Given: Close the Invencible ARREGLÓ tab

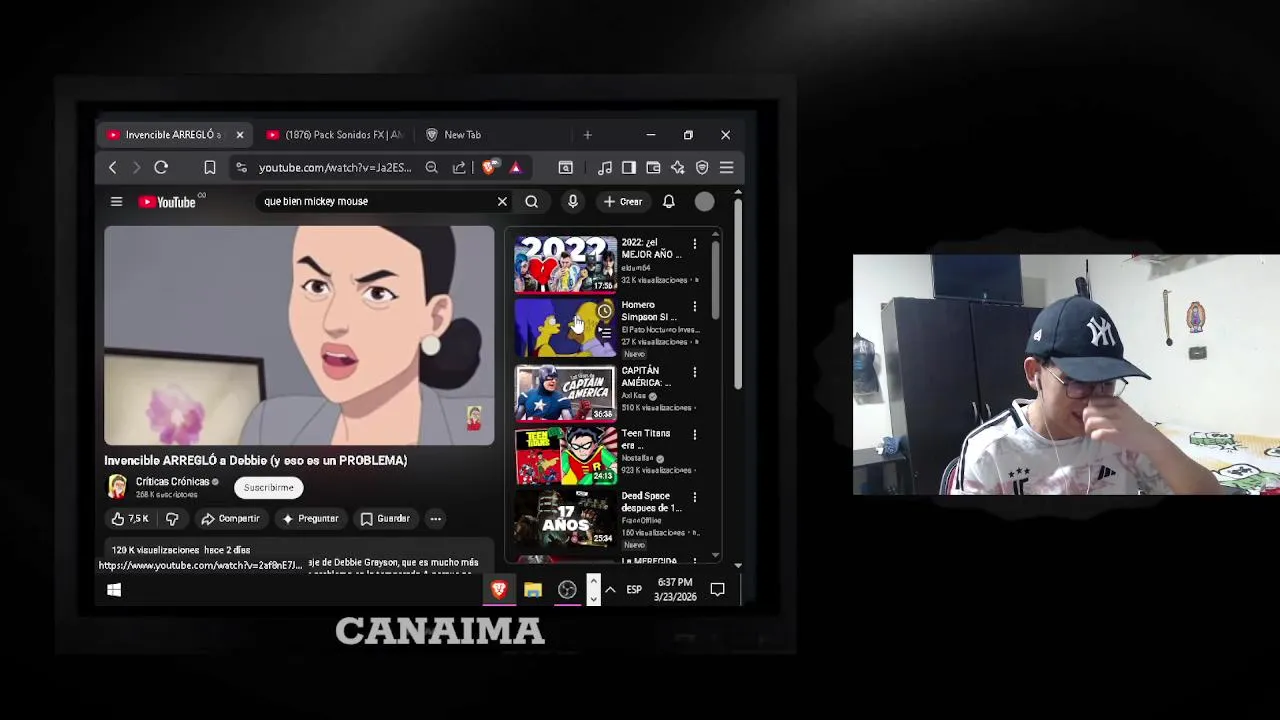Looking at the screenshot, I should (x=240, y=135).
